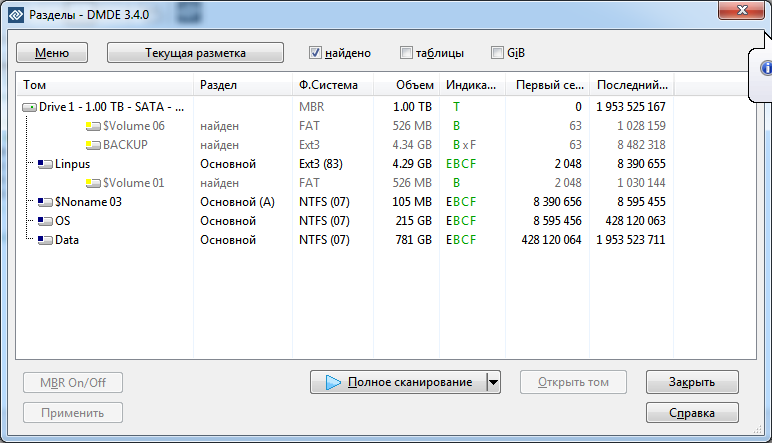This screenshot has height=443, width=772.
Task: Select the Drive 1 disk icon
Action: click(30, 107)
